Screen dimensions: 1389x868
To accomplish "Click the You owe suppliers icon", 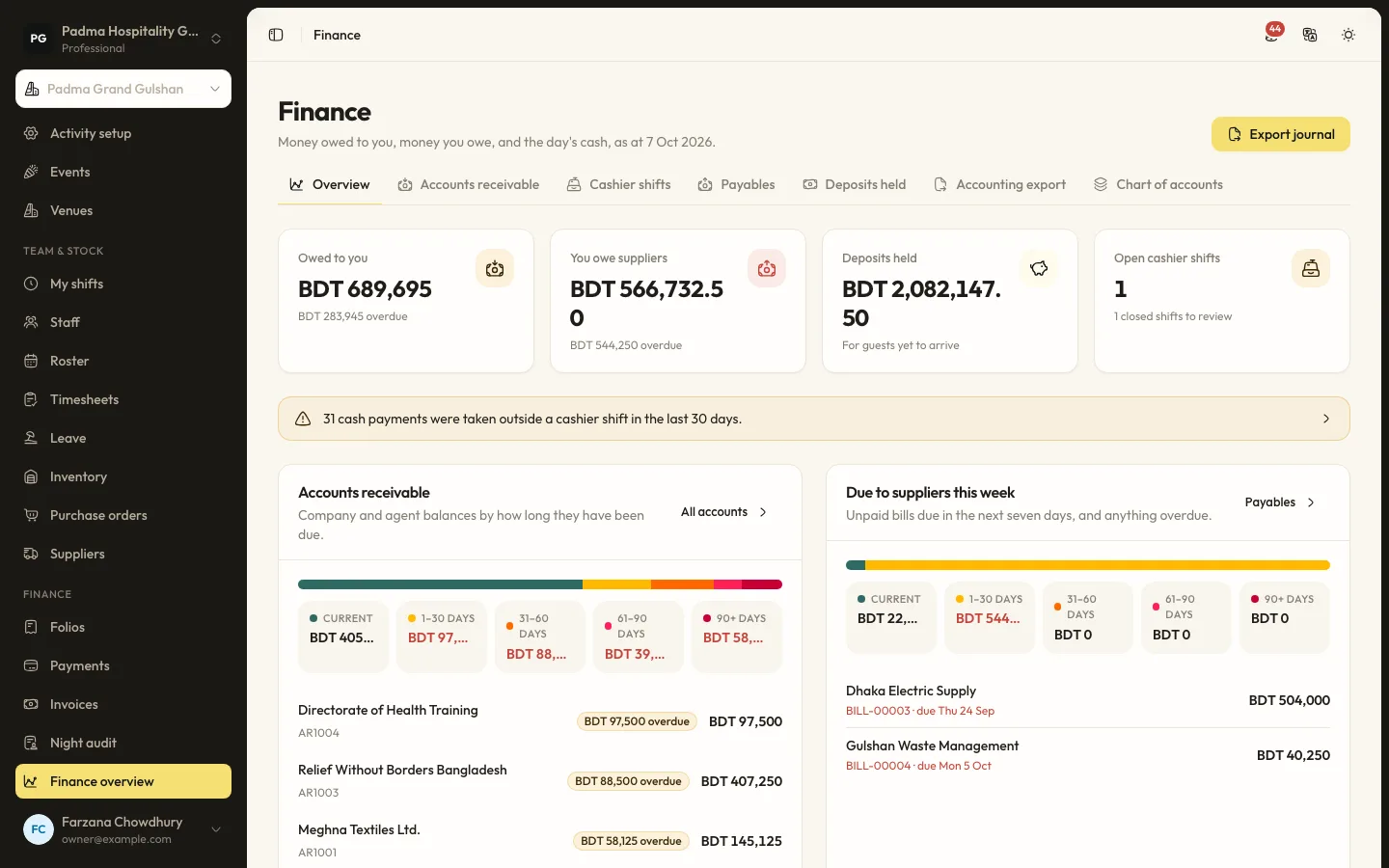I will [767, 268].
